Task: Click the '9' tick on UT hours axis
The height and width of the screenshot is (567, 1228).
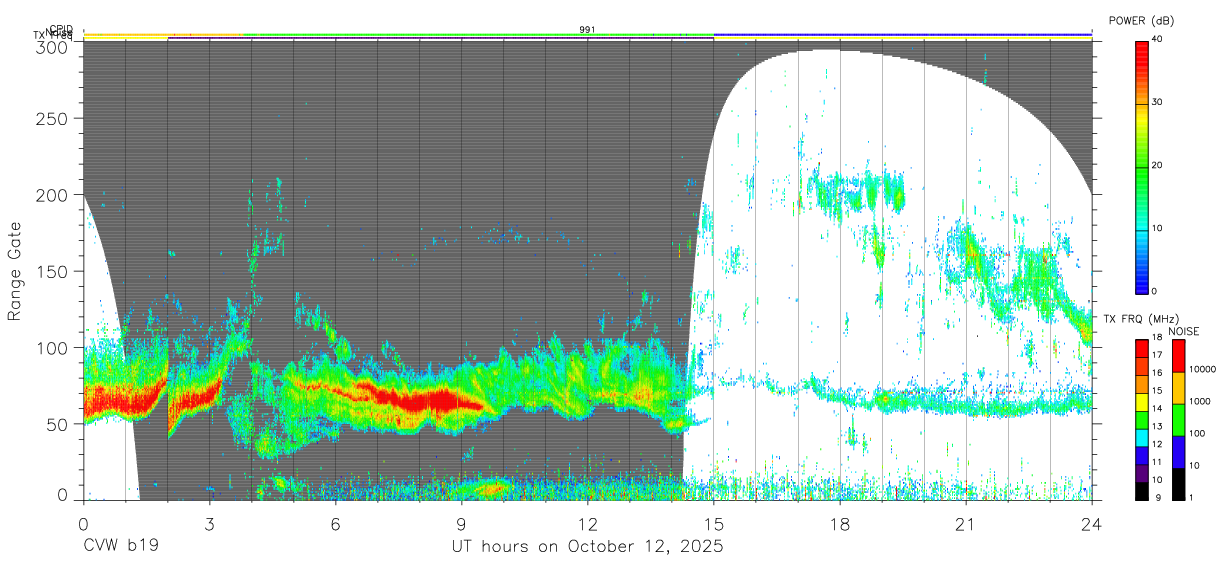Action: tap(462, 523)
